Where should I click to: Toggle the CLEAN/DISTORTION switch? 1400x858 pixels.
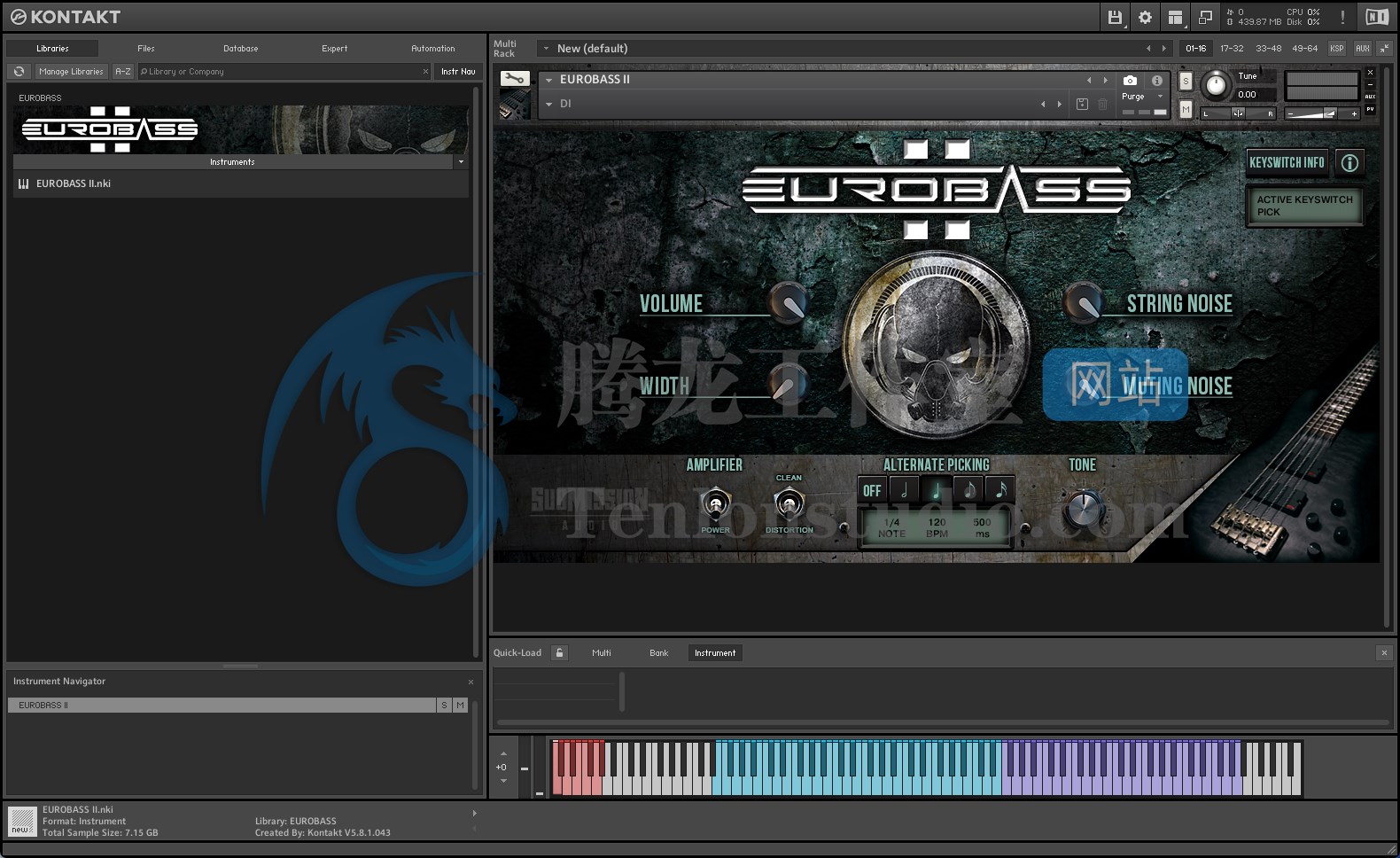[788, 505]
